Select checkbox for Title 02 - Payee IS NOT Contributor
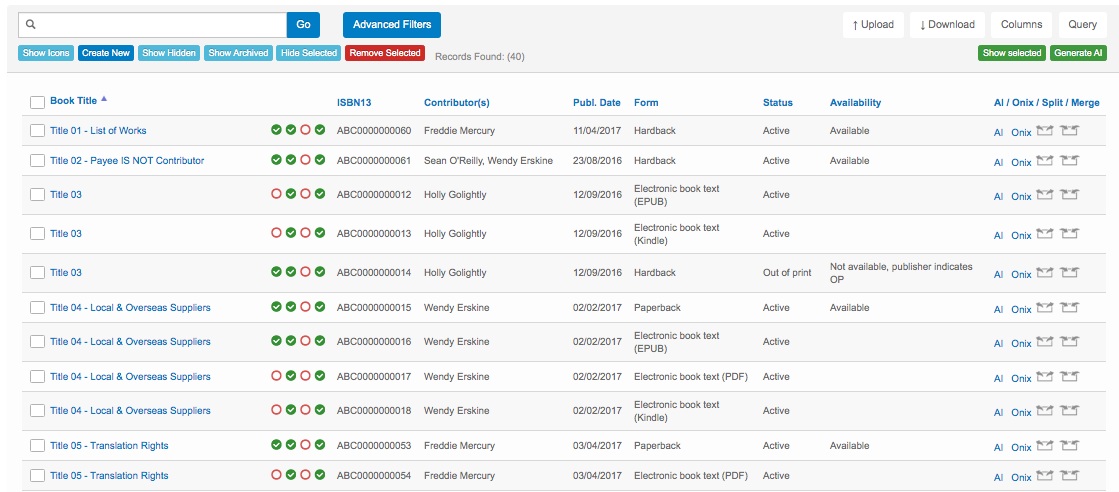1119x492 pixels. [x=37, y=161]
